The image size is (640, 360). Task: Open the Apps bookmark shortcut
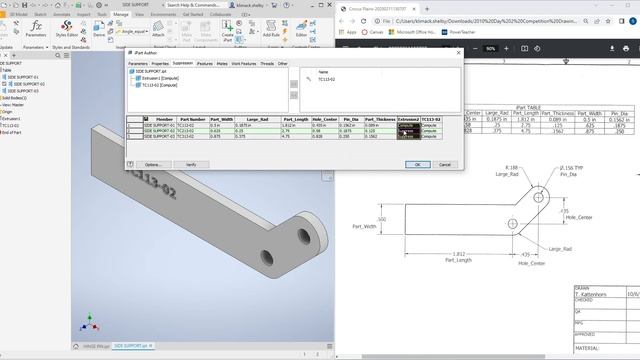coord(347,32)
